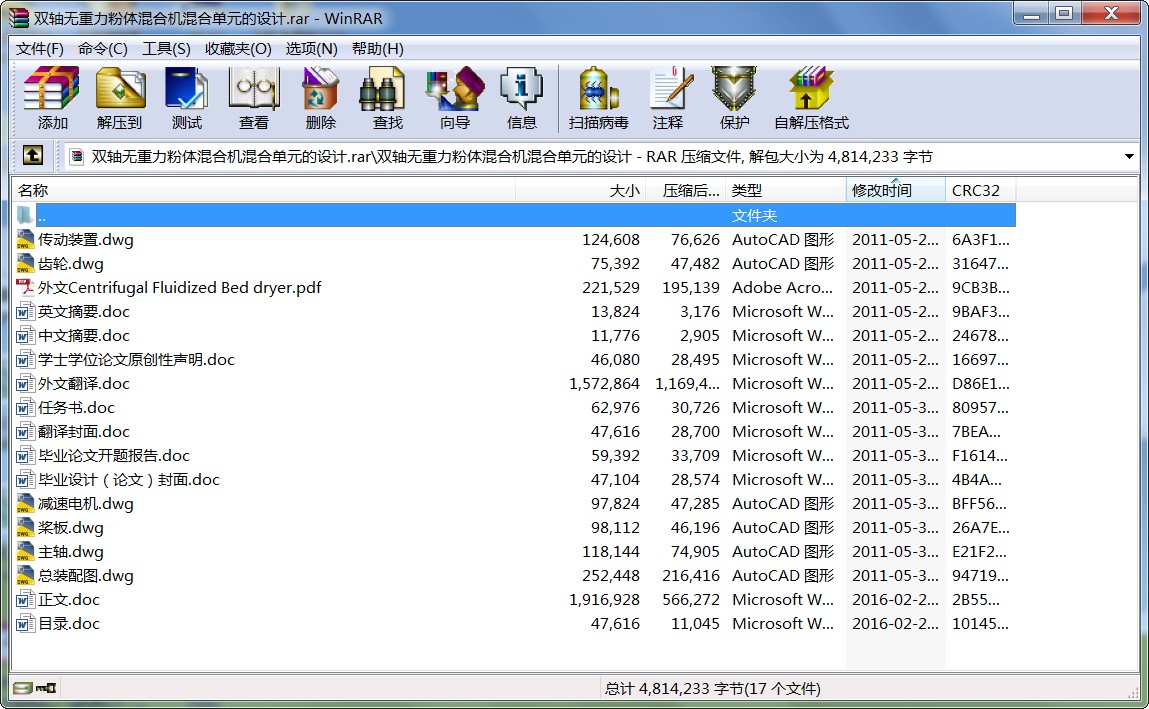
Task: Open the 文件(F) menu
Action: coord(40,49)
